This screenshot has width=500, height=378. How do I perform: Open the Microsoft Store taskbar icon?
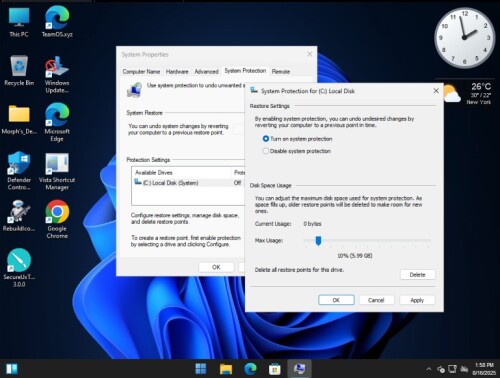275,369
